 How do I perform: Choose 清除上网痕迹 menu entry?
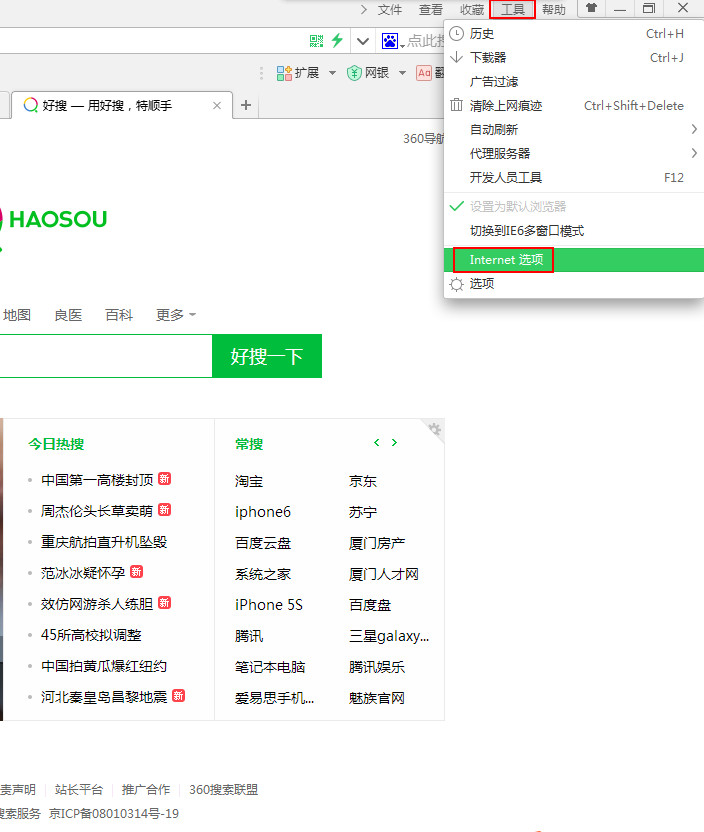pyautogui.click(x=506, y=106)
